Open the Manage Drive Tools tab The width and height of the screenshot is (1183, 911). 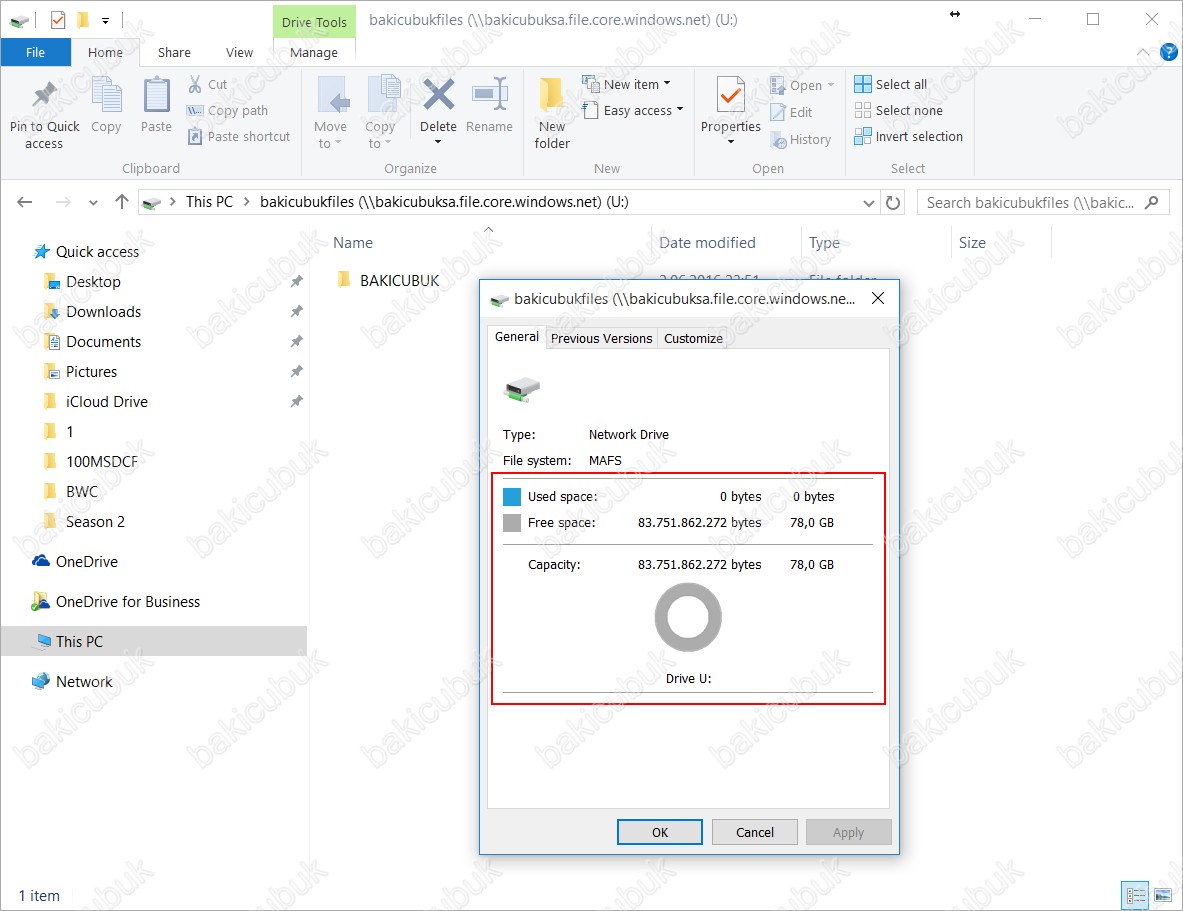pyautogui.click(x=314, y=52)
